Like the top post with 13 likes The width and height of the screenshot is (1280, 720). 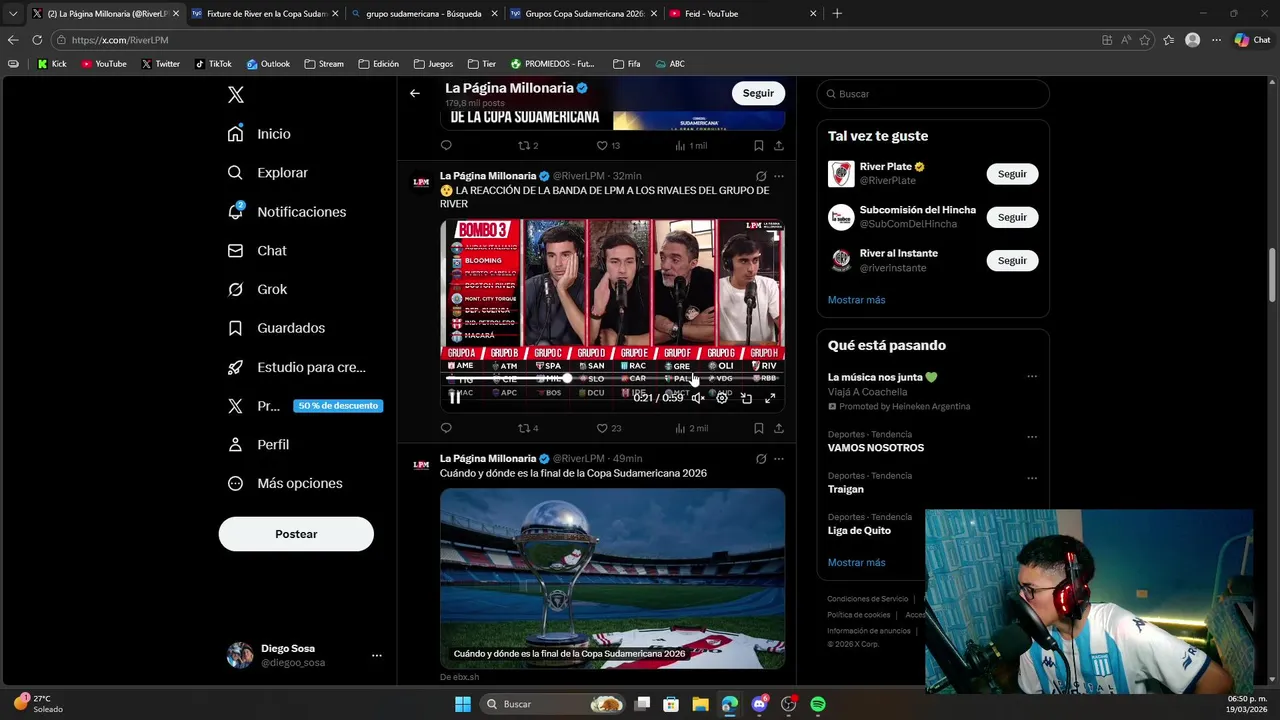coord(608,146)
